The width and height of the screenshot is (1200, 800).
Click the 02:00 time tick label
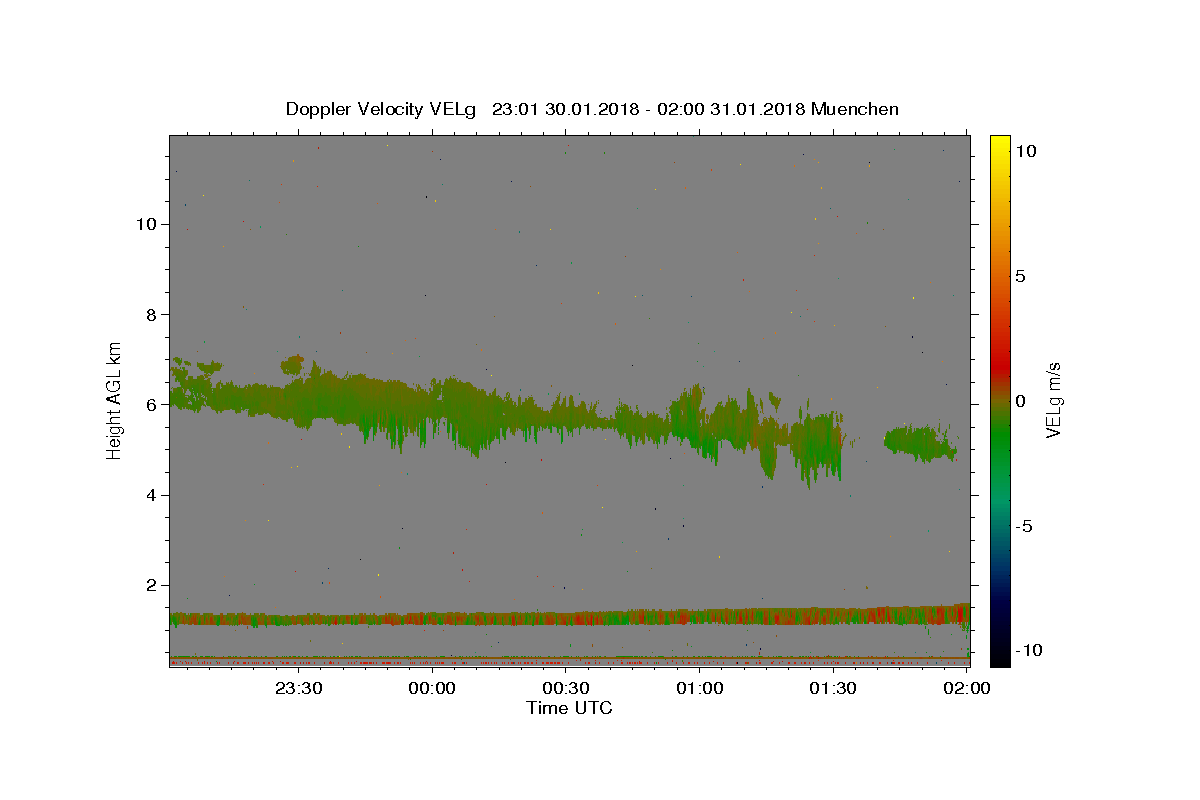tap(967, 688)
